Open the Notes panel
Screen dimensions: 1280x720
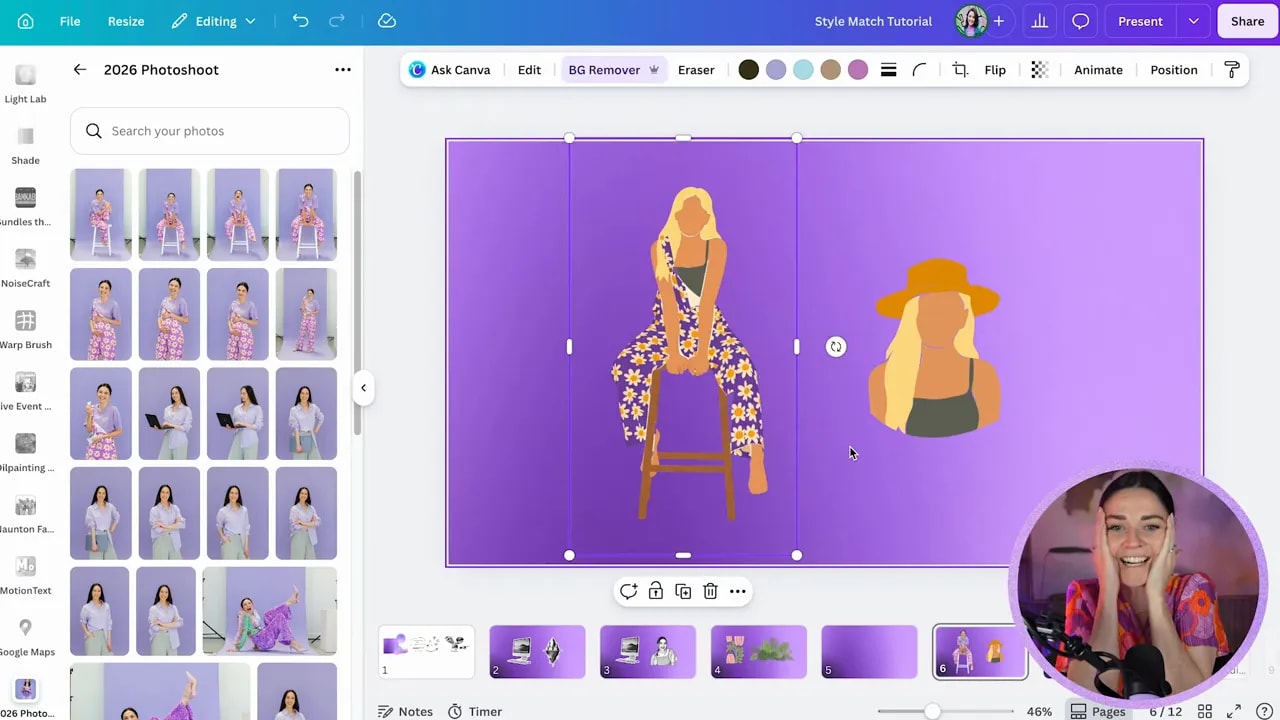point(406,711)
